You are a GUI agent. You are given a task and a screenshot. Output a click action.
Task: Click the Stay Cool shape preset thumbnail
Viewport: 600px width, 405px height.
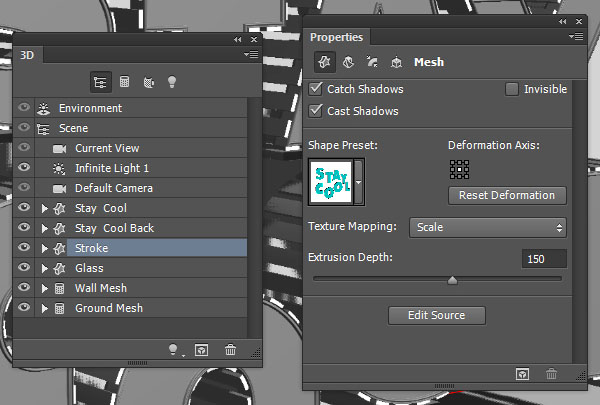point(331,182)
